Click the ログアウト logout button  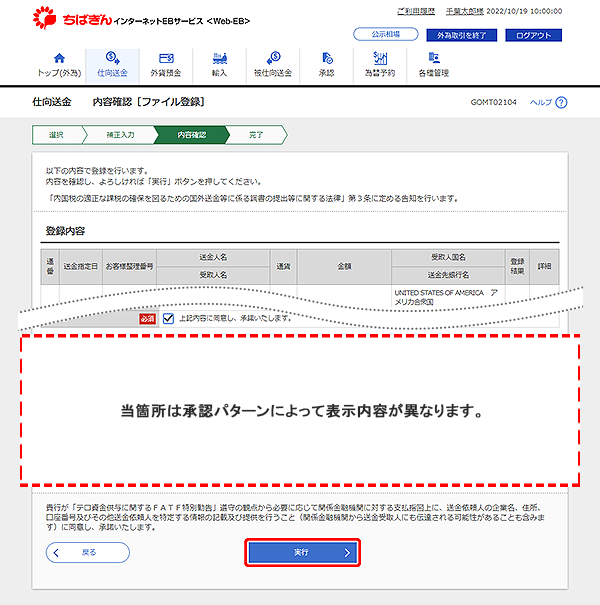coord(533,34)
